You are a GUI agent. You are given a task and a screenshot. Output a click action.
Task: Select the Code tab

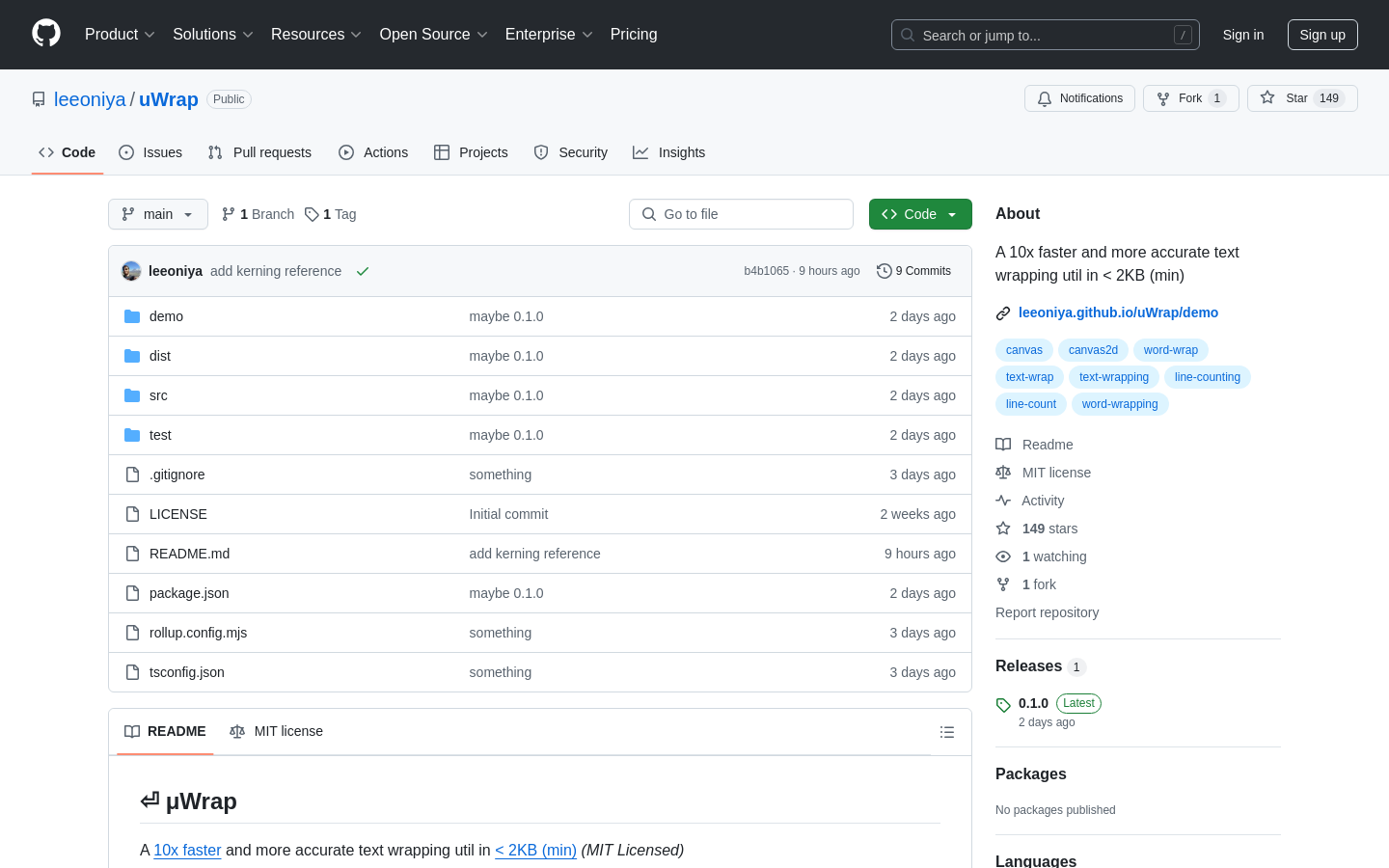[68, 152]
